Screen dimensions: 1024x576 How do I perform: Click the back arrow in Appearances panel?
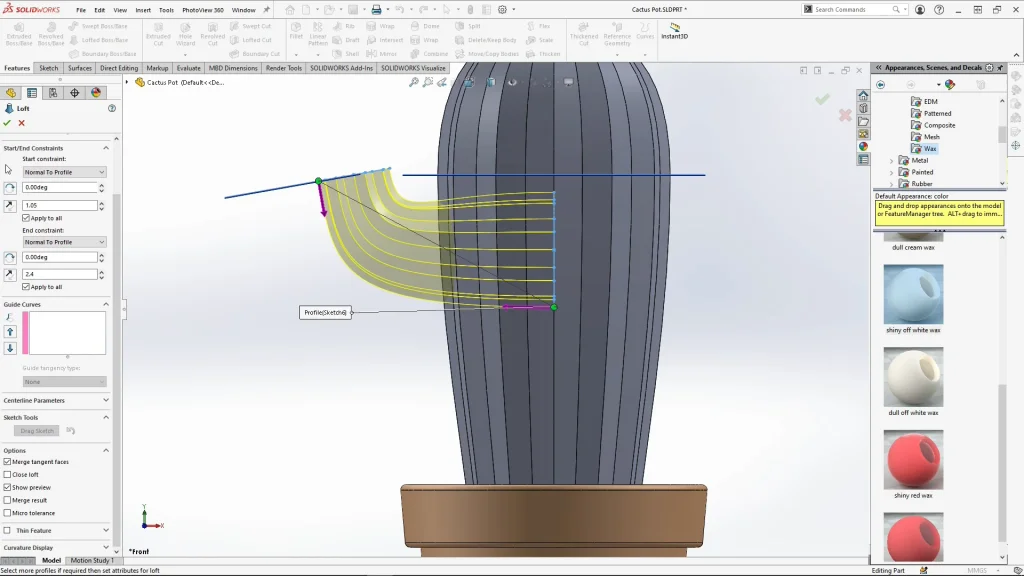tap(881, 85)
